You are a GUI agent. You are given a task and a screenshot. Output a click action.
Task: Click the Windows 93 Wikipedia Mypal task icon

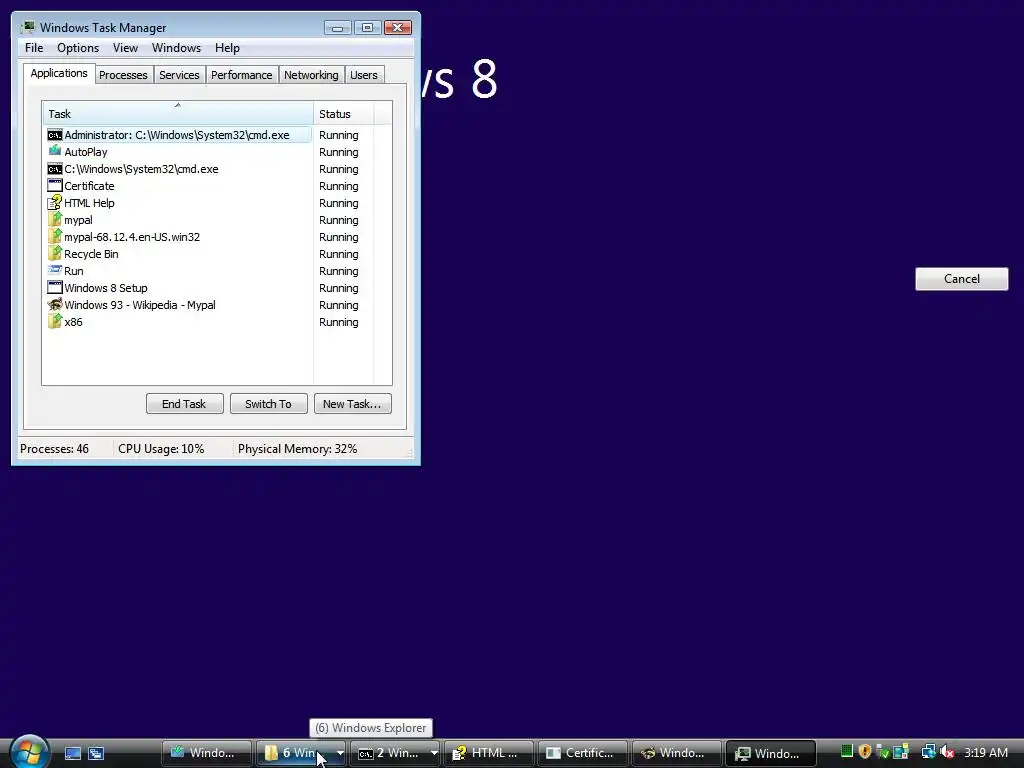(55, 305)
